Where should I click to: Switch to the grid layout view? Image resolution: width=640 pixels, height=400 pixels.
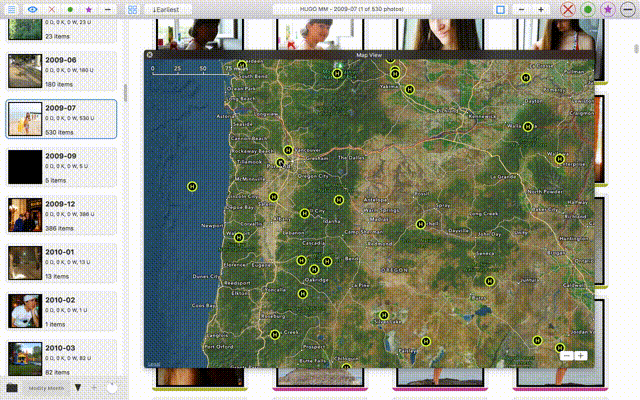132,9
